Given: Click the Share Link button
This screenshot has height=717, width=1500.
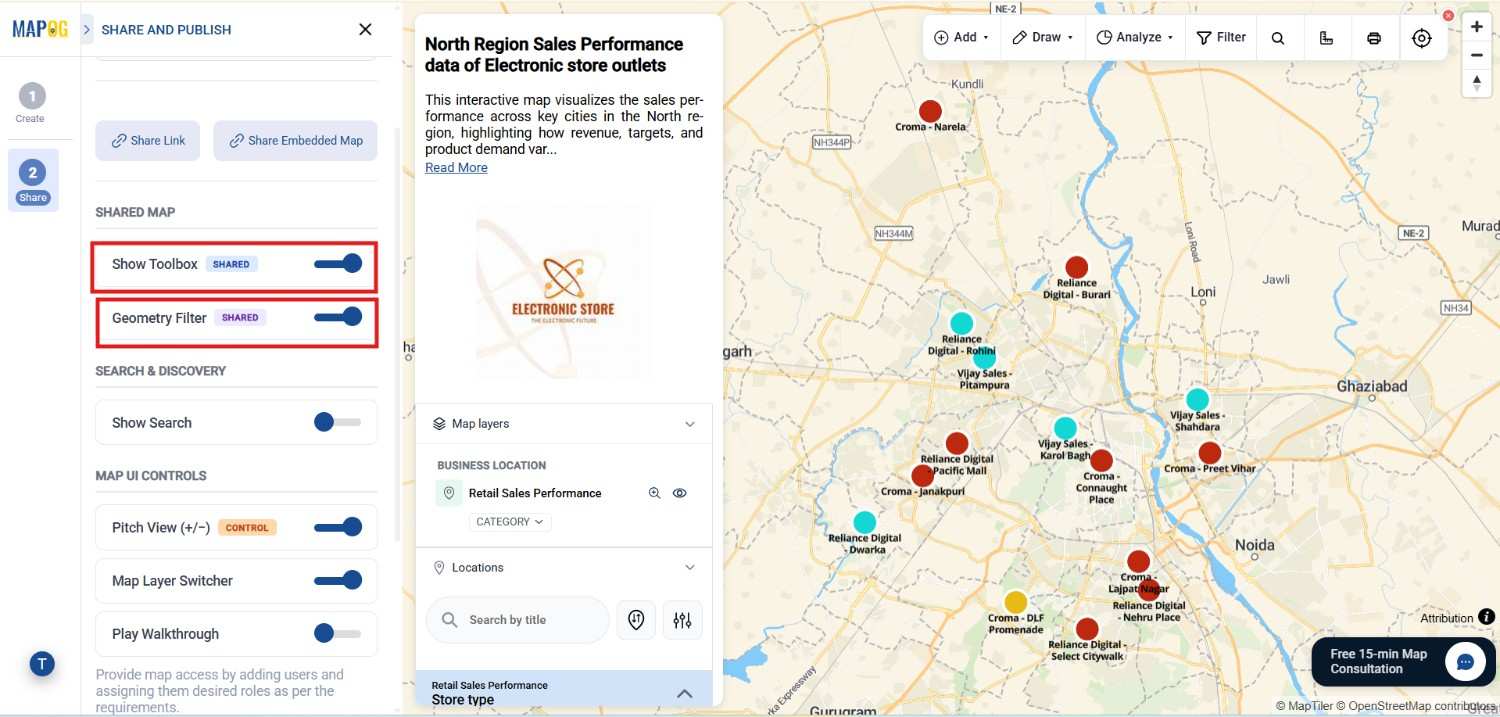Looking at the screenshot, I should click(148, 141).
